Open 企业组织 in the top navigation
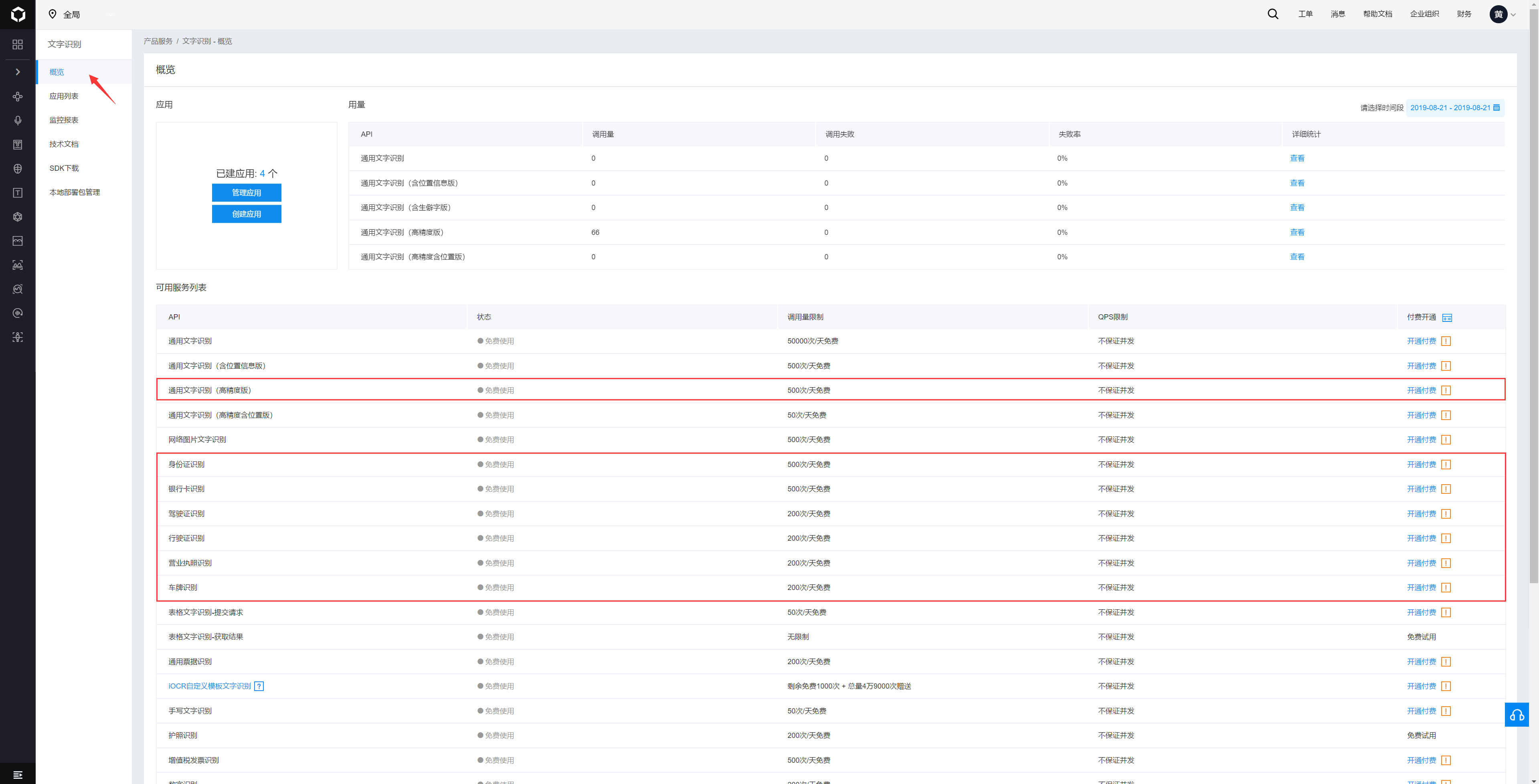1539x784 pixels. (x=1424, y=14)
